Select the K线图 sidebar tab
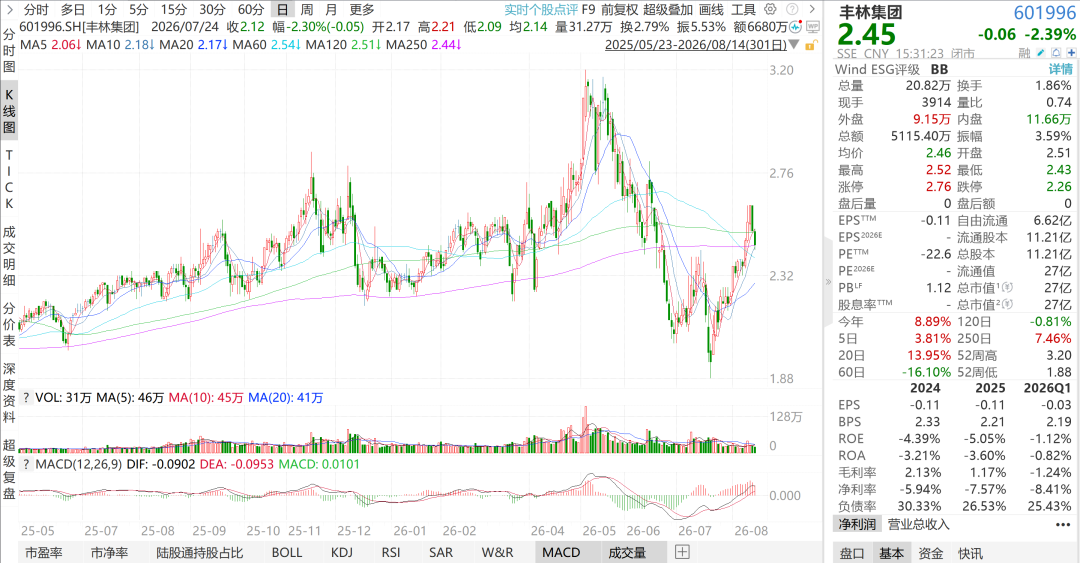The height and width of the screenshot is (563, 1080). point(9,110)
